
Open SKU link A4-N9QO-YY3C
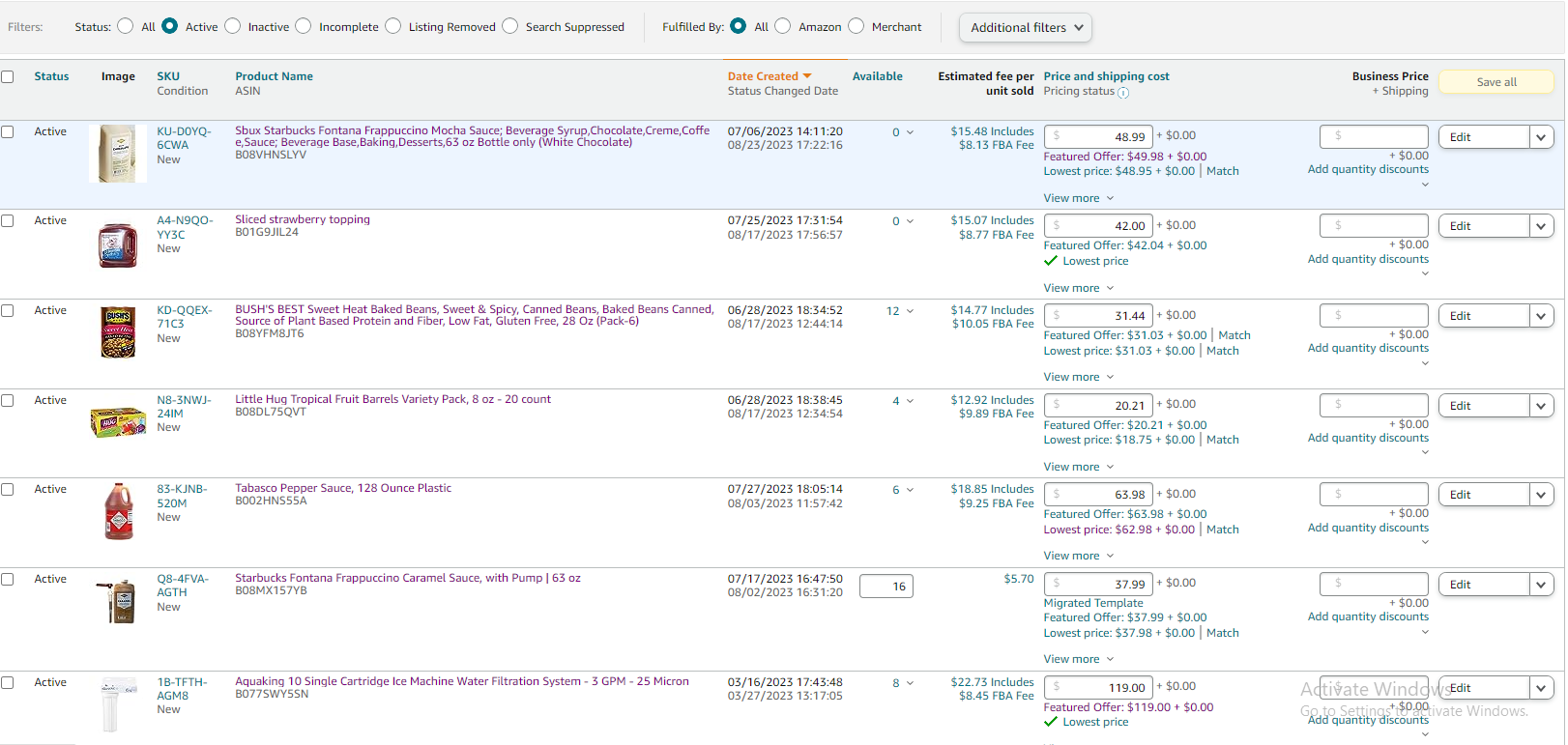pyautogui.click(x=185, y=227)
